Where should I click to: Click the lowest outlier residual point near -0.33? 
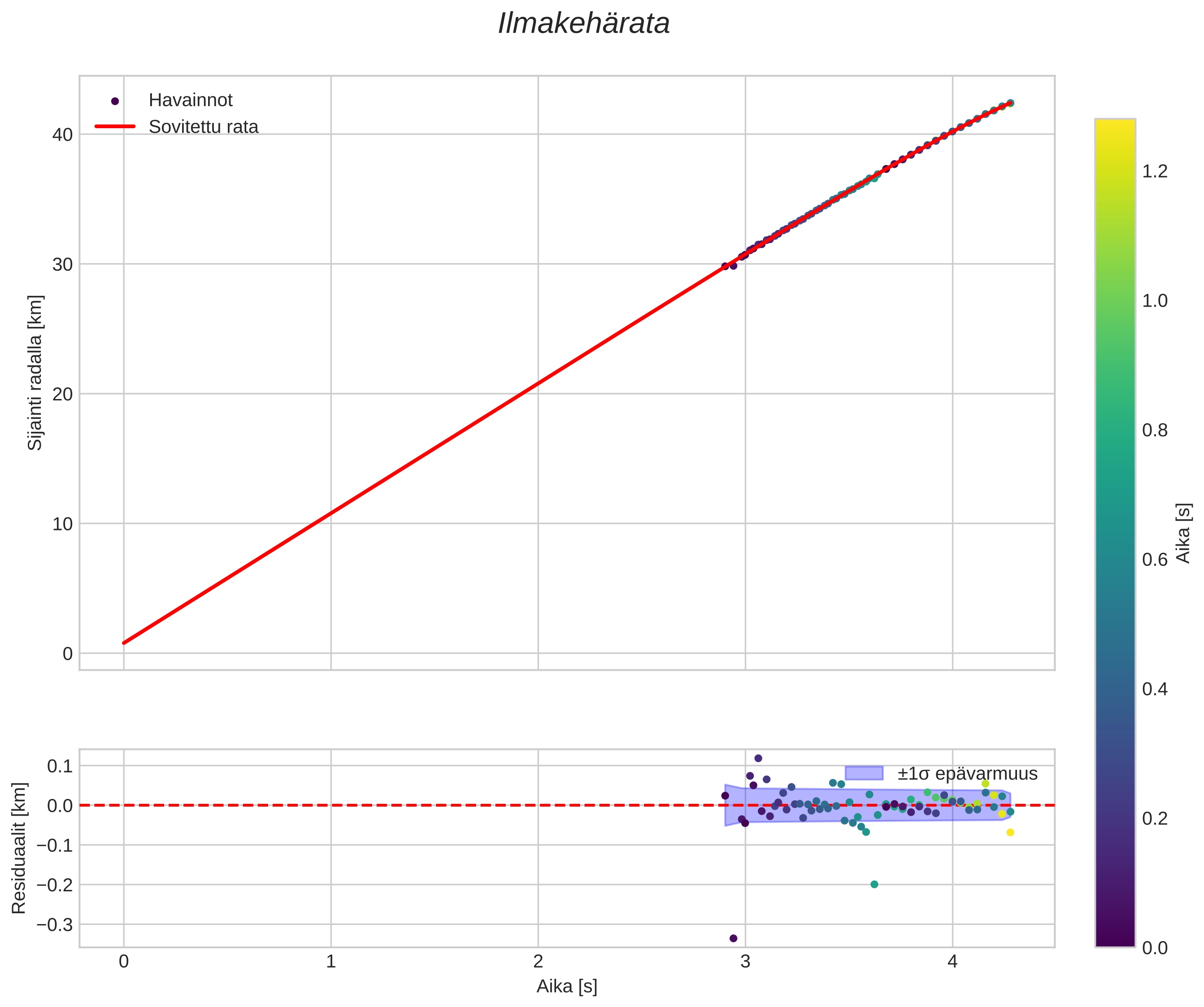pos(733,938)
